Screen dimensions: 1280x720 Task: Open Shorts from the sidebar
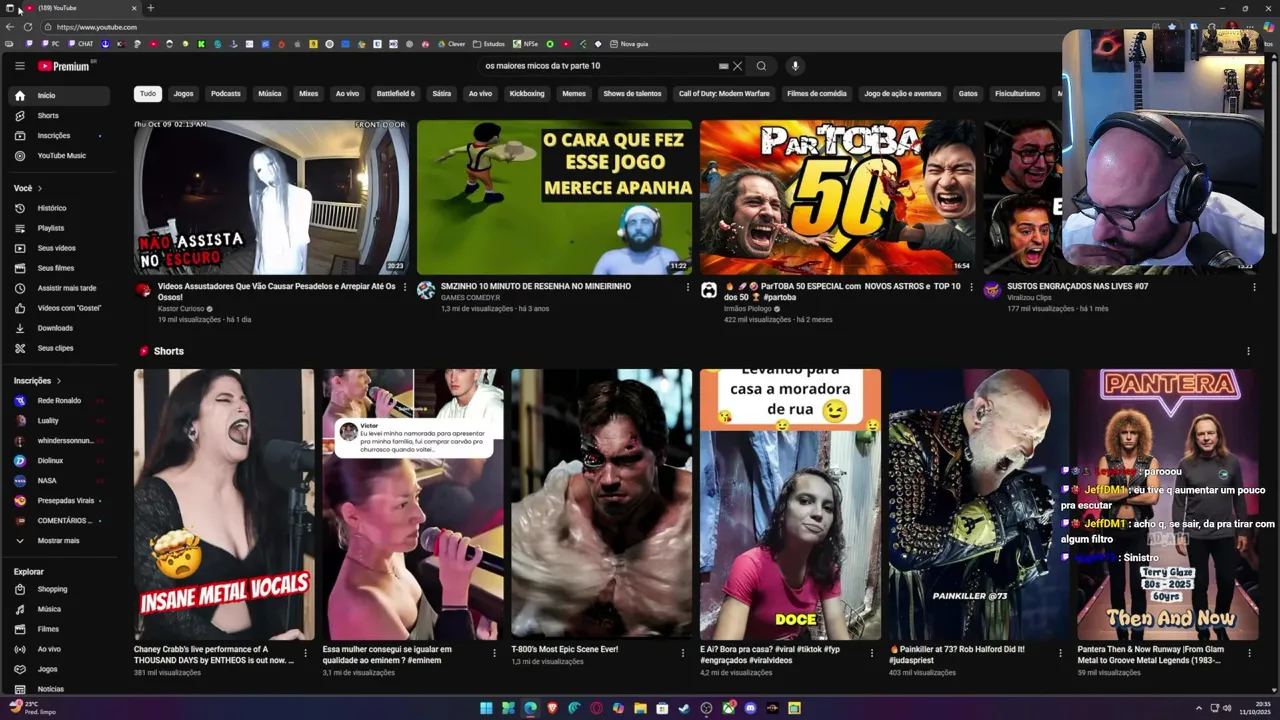click(60, 116)
